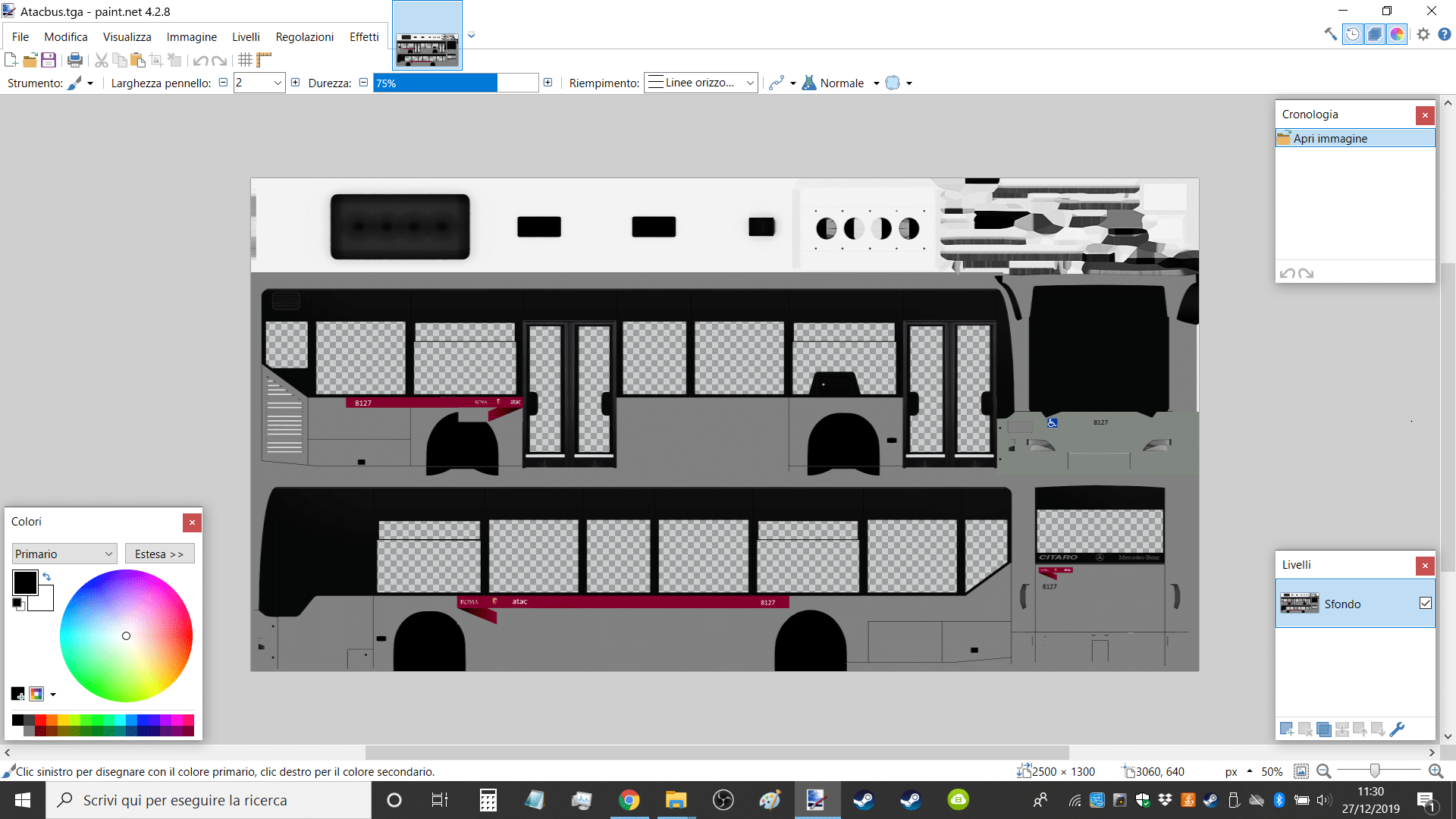Toggle the History window button
Viewport: 1456px width, 819px height.
click(1353, 34)
